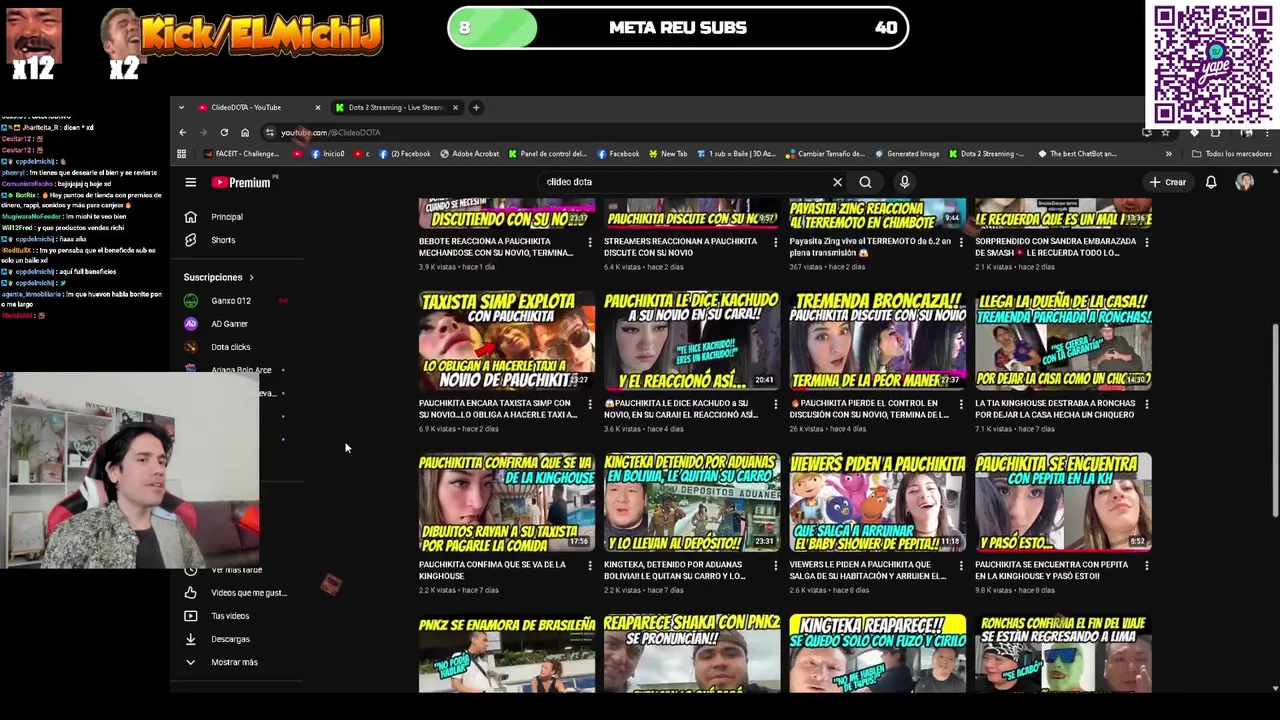Open options for 'VIEWERS LE PIDEN A PAUCHIKITA' video
Image resolution: width=1280 pixels, height=720 pixels.
point(960,565)
